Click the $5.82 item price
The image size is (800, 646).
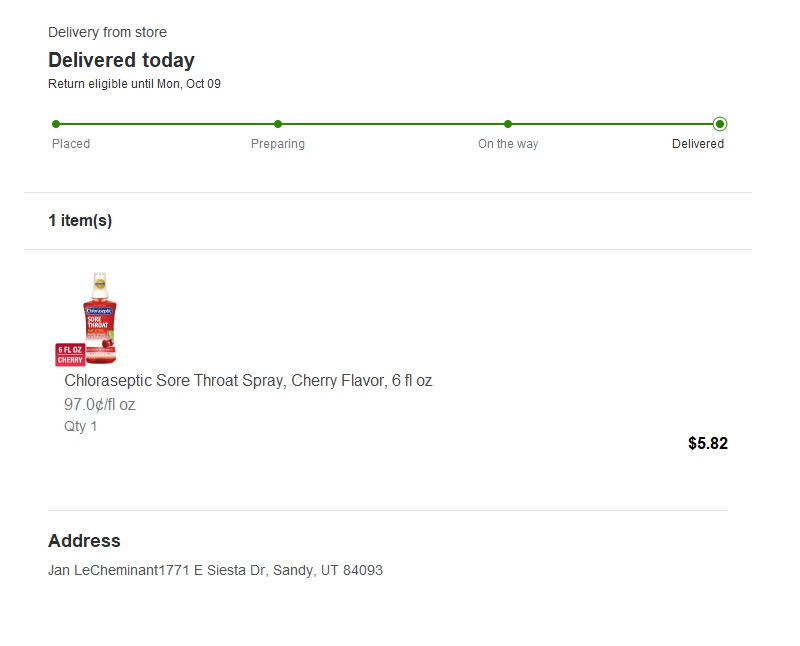pyautogui.click(x=708, y=444)
